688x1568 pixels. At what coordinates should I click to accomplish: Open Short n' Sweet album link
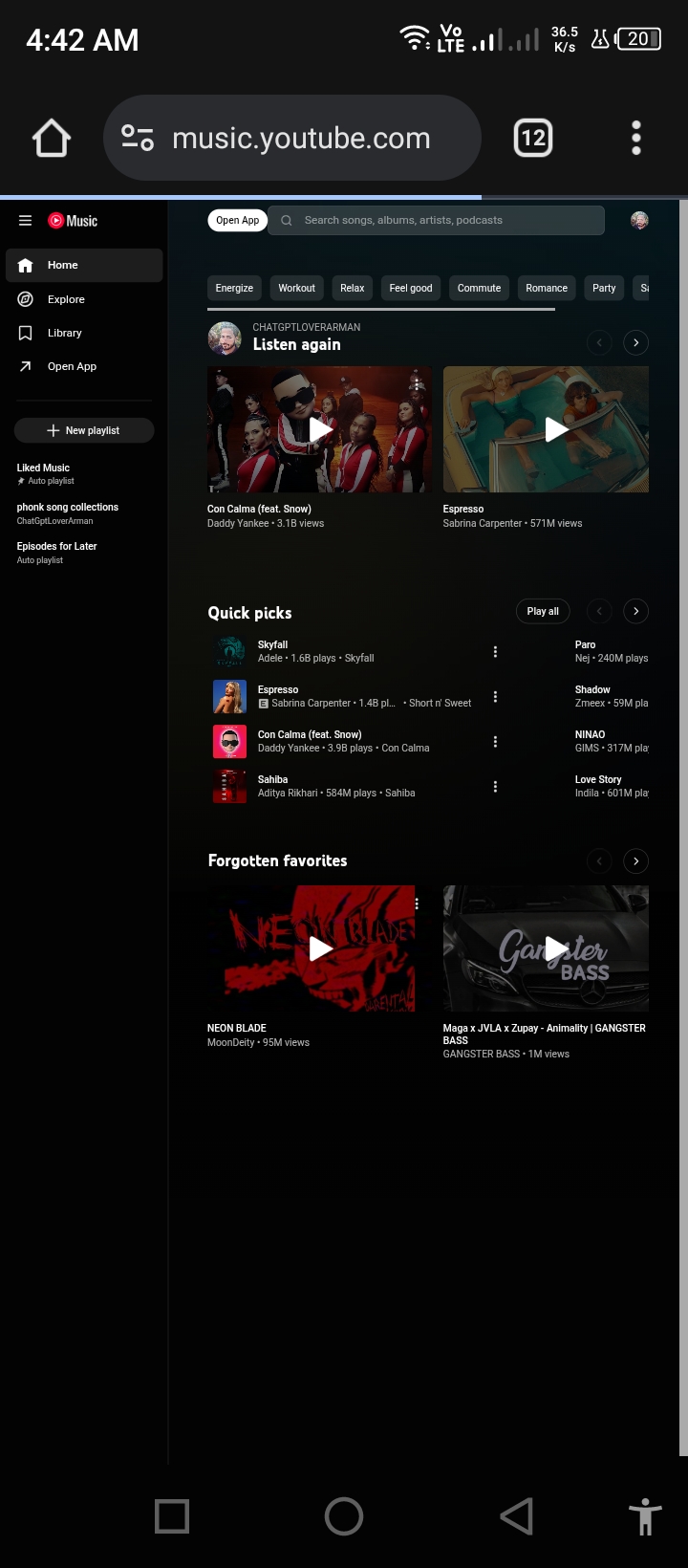[440, 704]
